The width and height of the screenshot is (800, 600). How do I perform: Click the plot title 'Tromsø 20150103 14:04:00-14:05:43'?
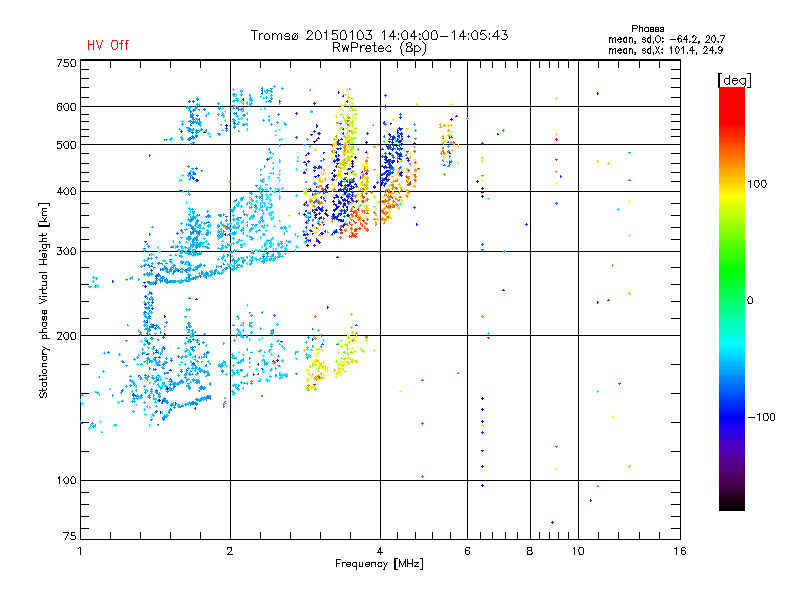click(380, 35)
